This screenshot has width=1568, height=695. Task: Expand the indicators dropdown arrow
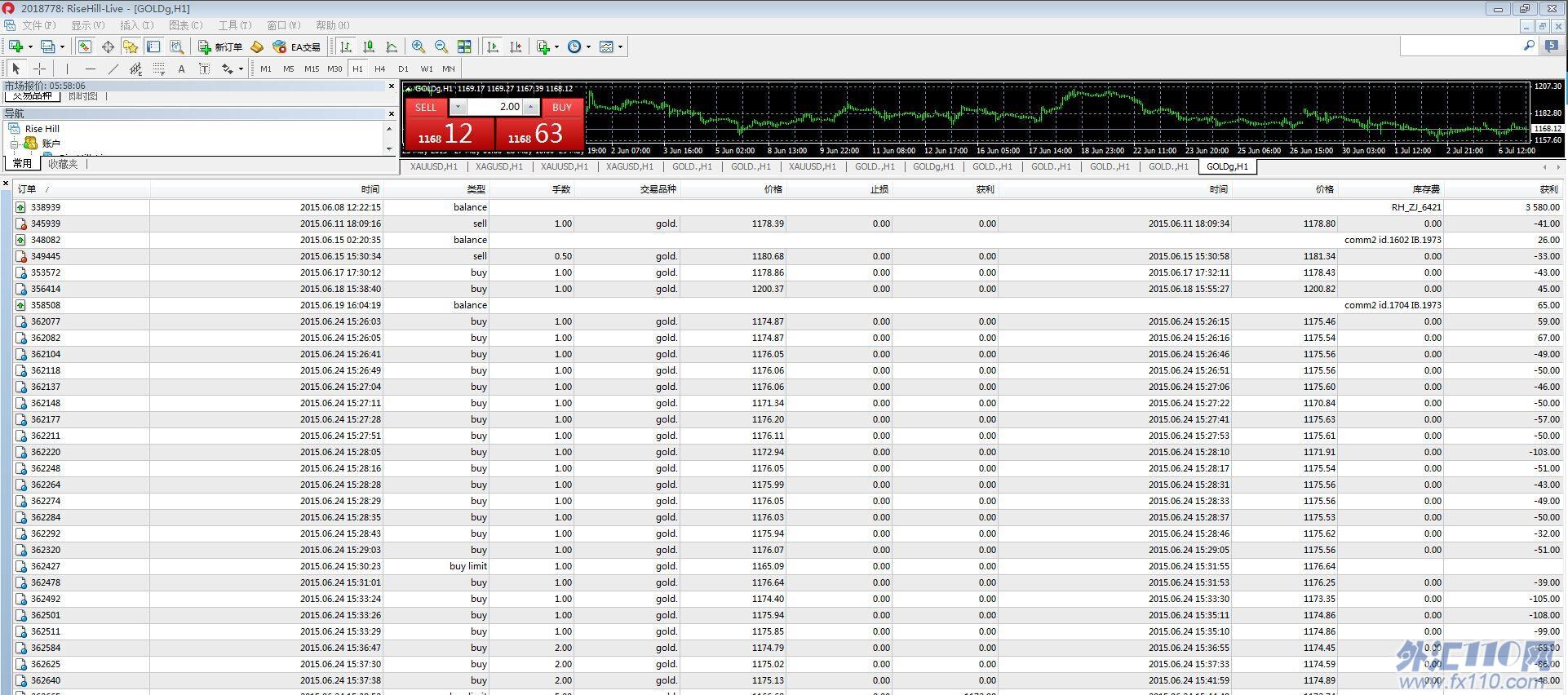556,46
